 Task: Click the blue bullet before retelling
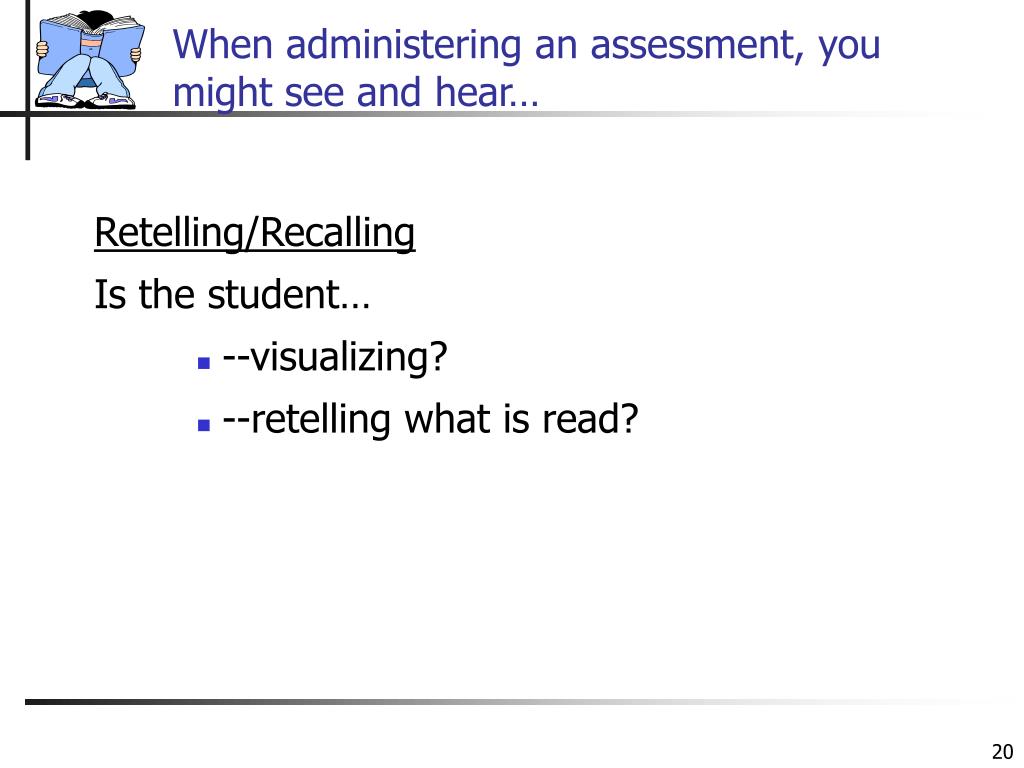tap(204, 425)
